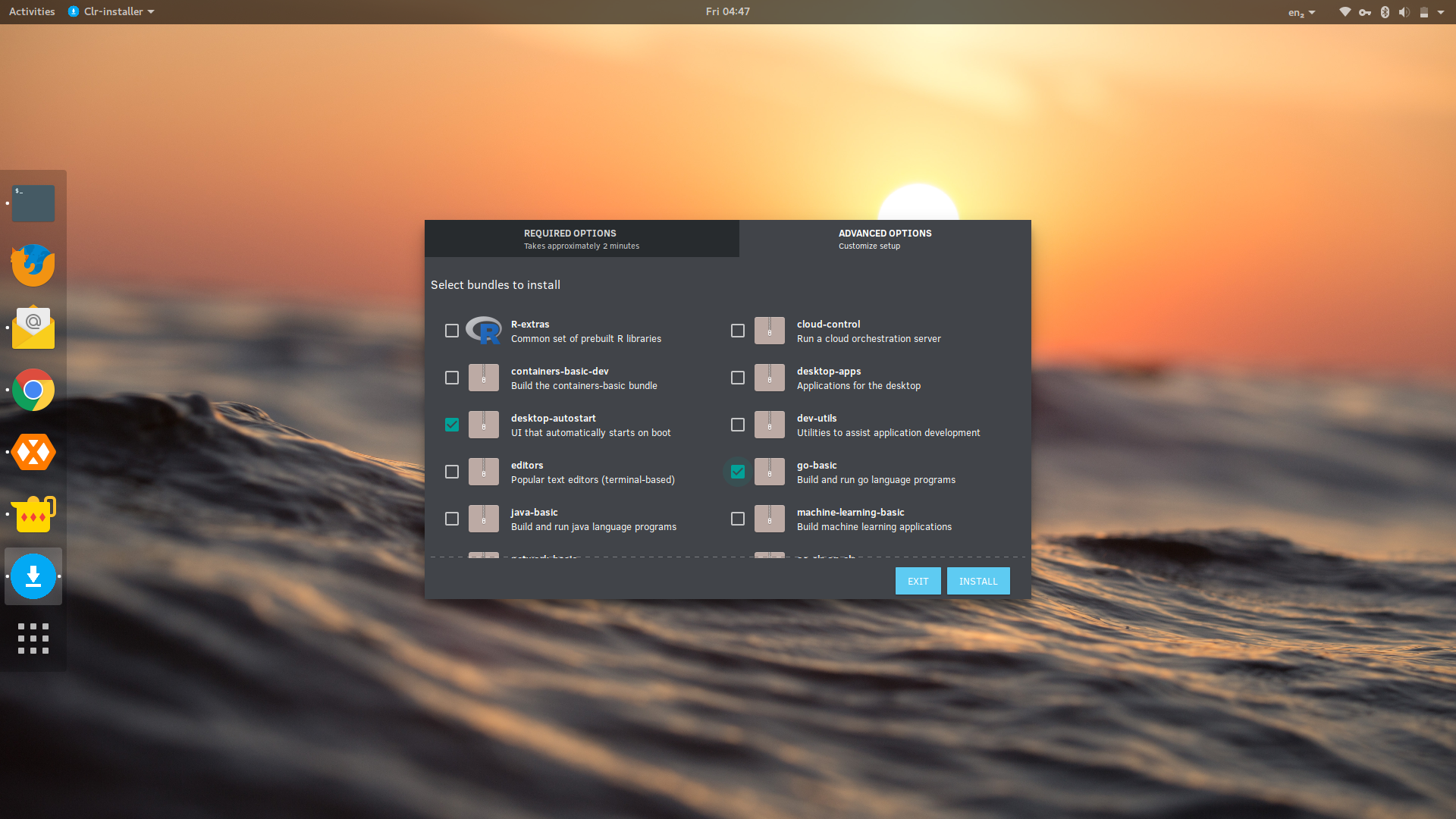Click the volume speaker icon
Viewport: 1456px width, 819px height.
tap(1404, 11)
